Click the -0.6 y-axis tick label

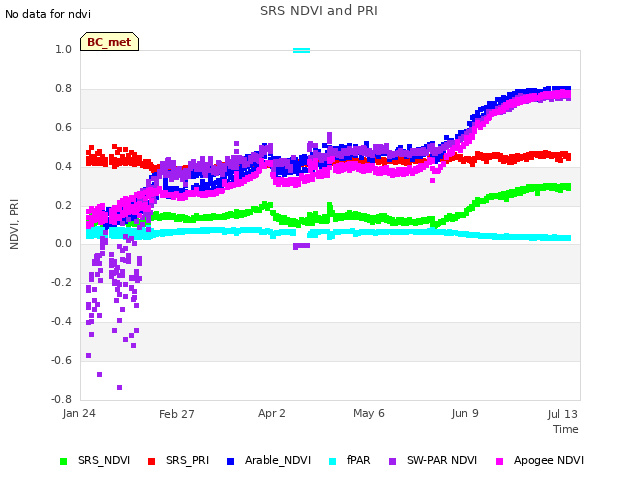[x=61, y=360]
